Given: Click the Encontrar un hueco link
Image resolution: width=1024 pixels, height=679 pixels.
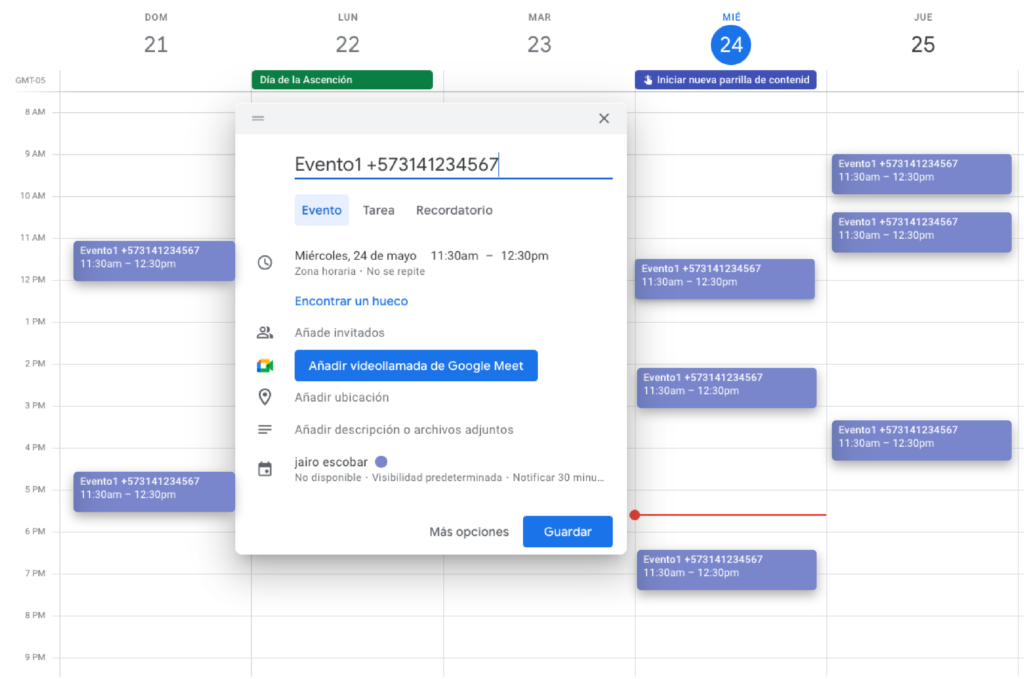Looking at the screenshot, I should [x=351, y=301].
